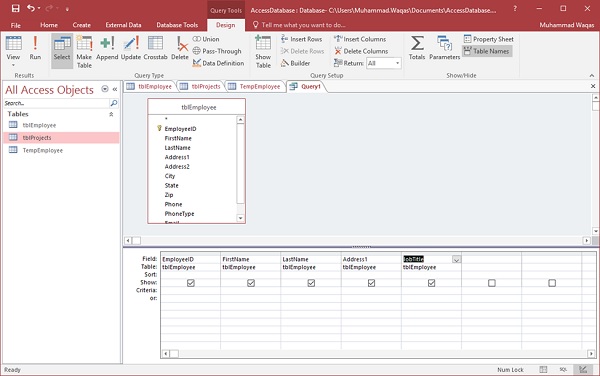The height and width of the screenshot is (376, 600).
Task: Click the design grid right scroll arrow
Action: click(x=592, y=354)
